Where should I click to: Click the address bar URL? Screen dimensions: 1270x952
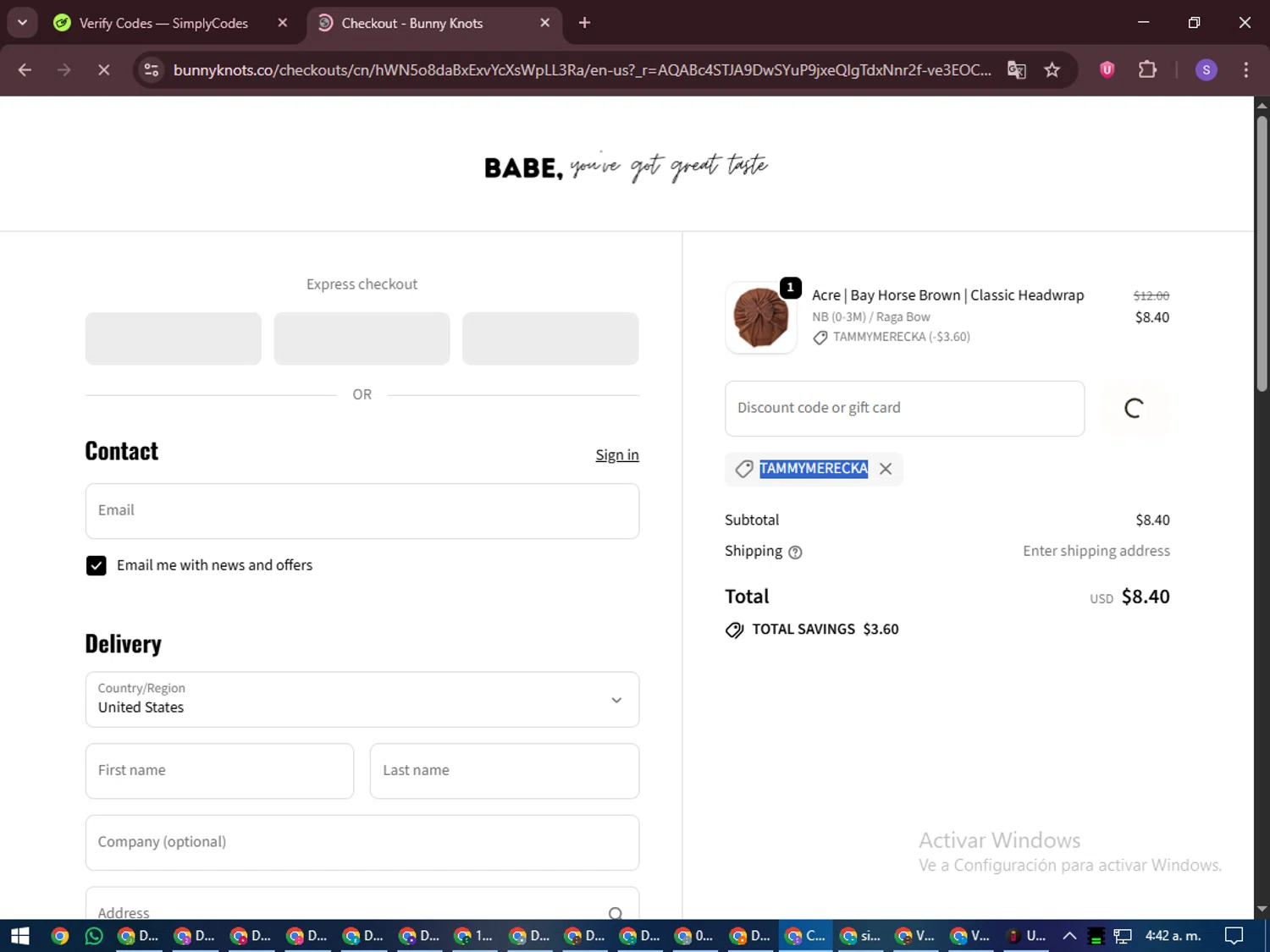(x=582, y=70)
